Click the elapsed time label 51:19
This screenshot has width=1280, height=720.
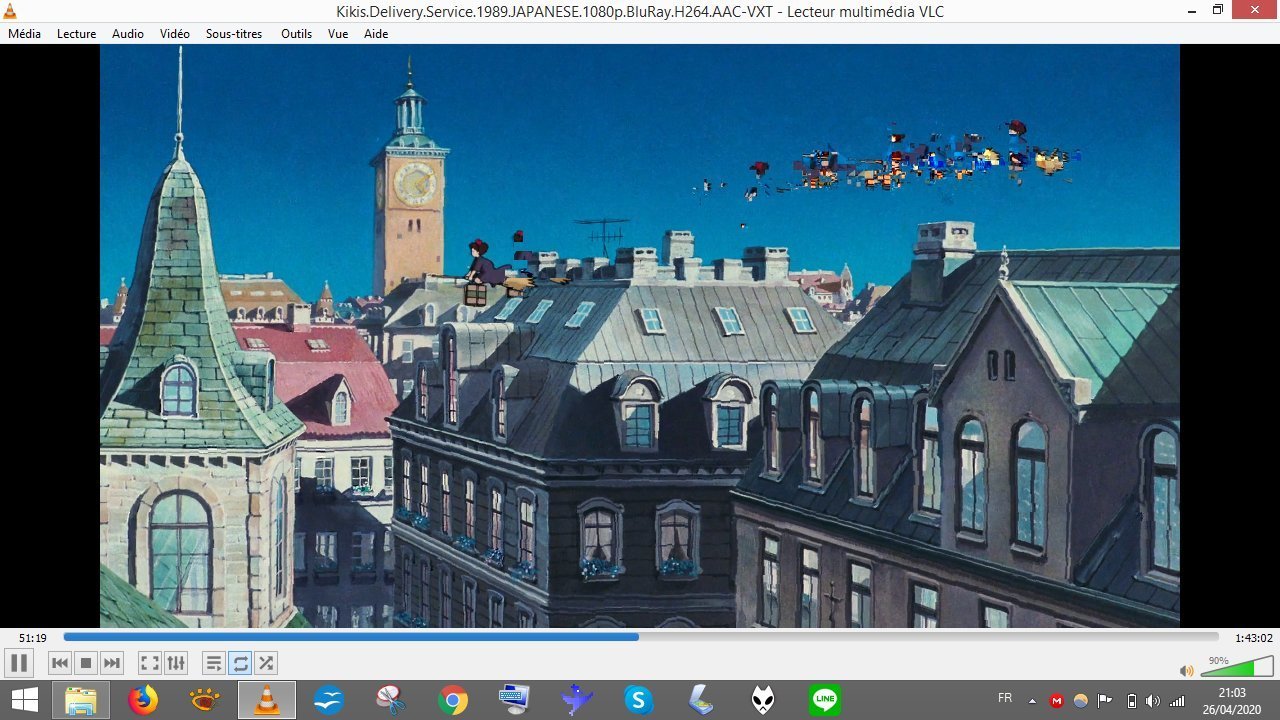(32, 638)
